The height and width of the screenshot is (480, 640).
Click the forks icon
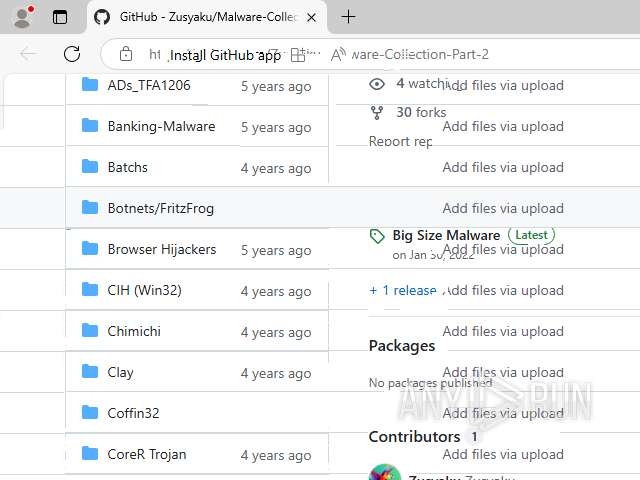[x=377, y=113]
